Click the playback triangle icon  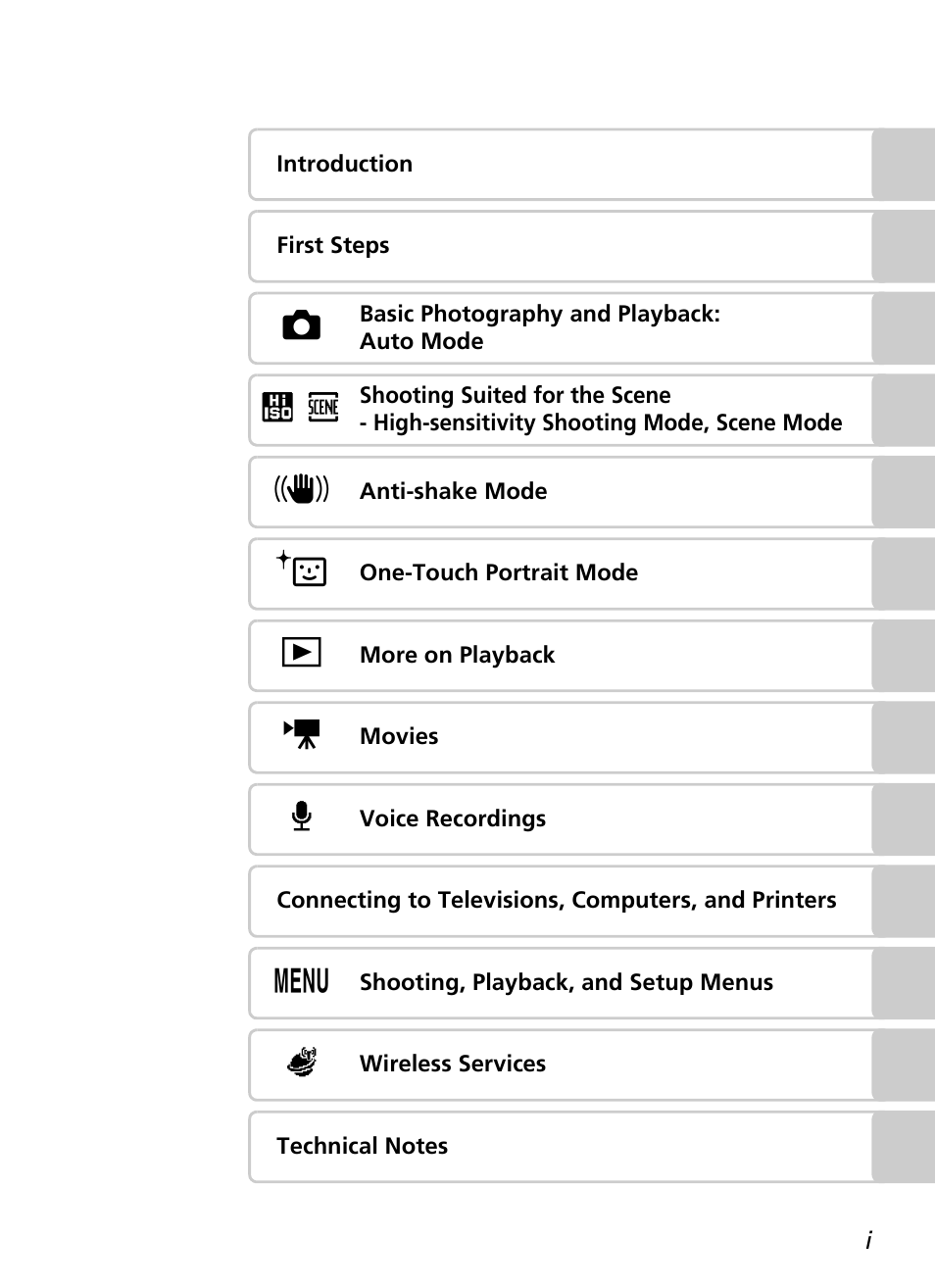[301, 652]
